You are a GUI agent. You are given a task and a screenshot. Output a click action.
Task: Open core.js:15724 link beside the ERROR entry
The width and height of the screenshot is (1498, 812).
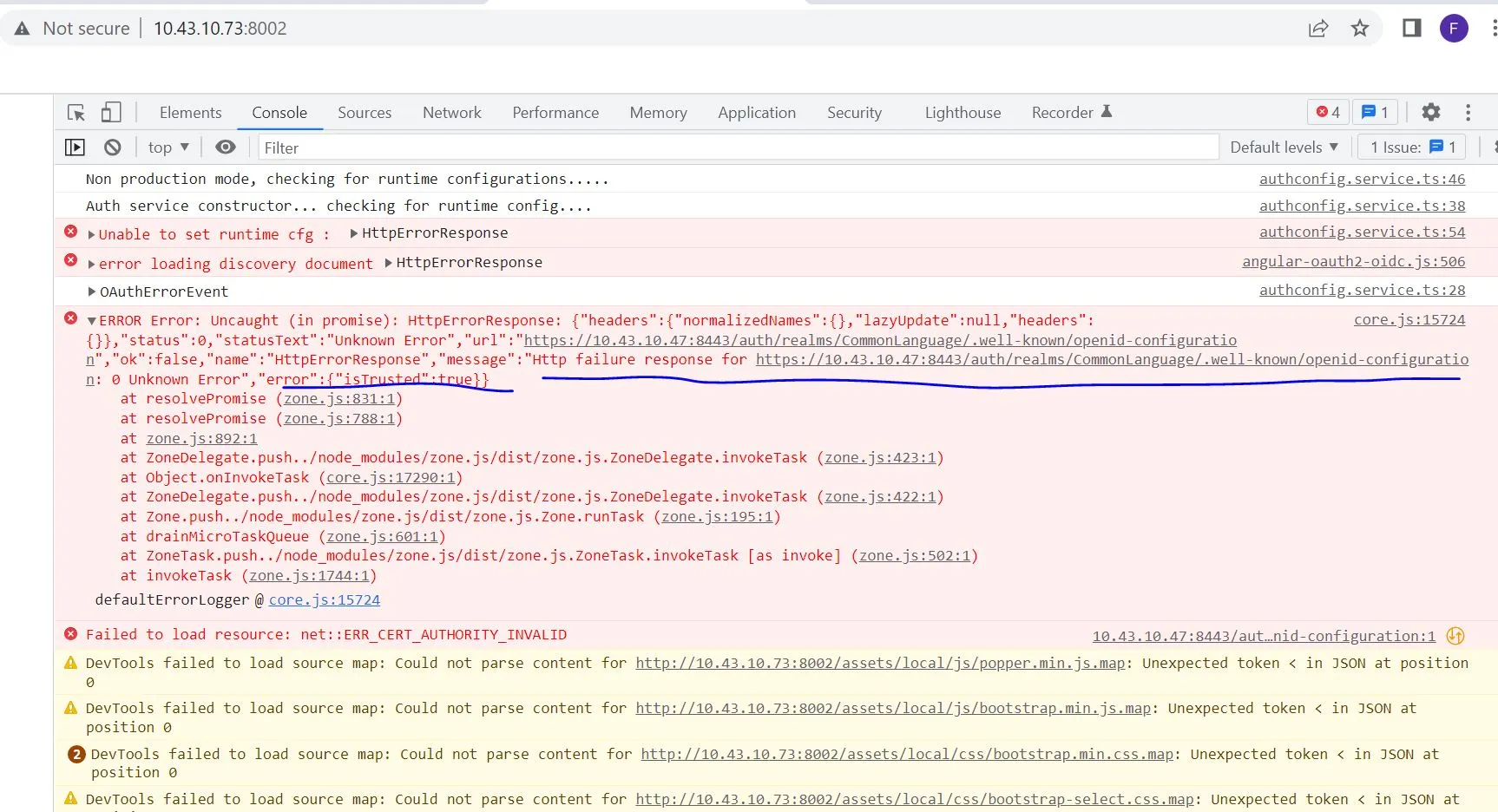(x=1409, y=319)
